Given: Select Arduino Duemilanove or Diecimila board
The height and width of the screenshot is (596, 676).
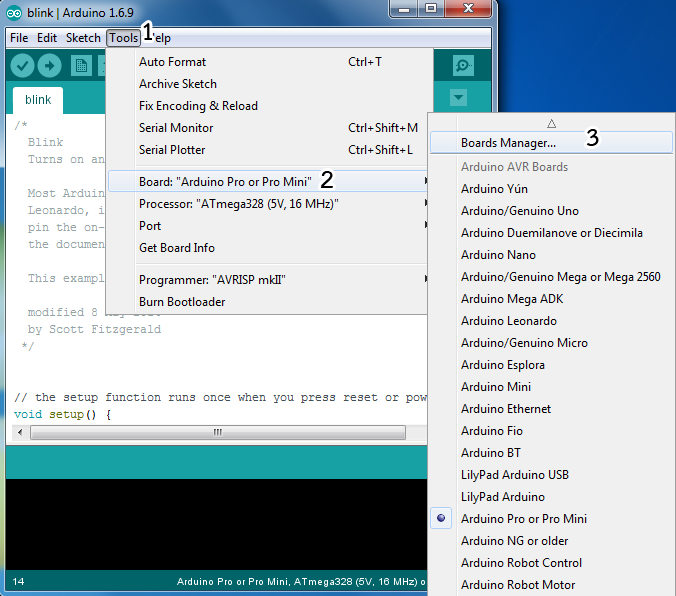Looking at the screenshot, I should pos(551,233).
